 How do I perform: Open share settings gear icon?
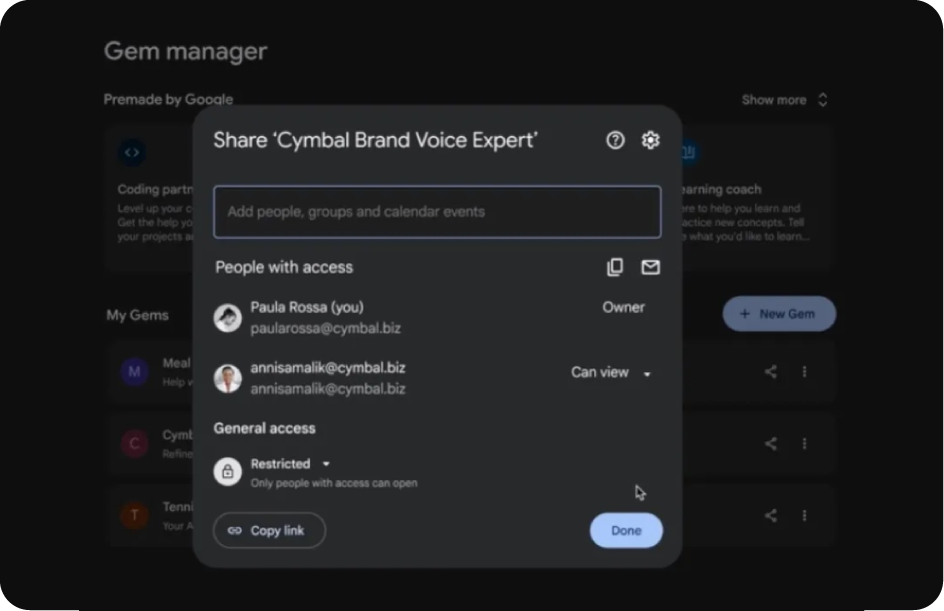[x=650, y=140]
